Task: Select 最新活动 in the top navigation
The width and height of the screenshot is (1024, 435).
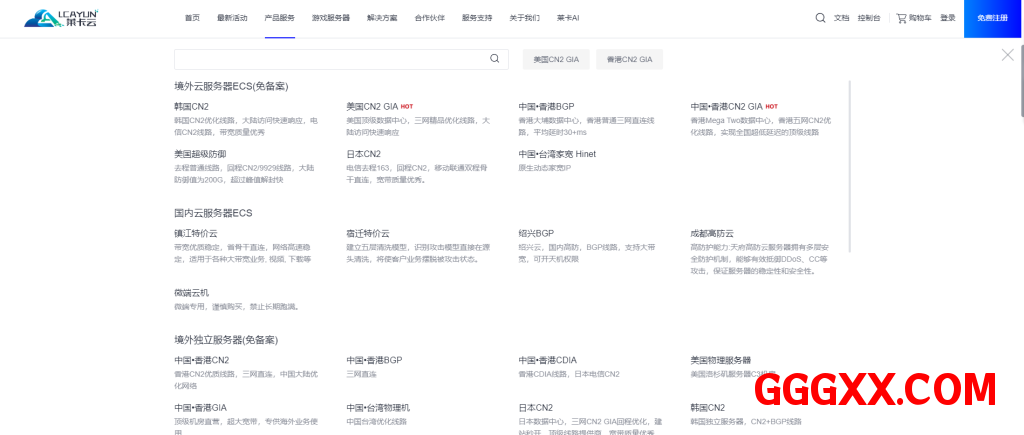Action: pos(231,18)
